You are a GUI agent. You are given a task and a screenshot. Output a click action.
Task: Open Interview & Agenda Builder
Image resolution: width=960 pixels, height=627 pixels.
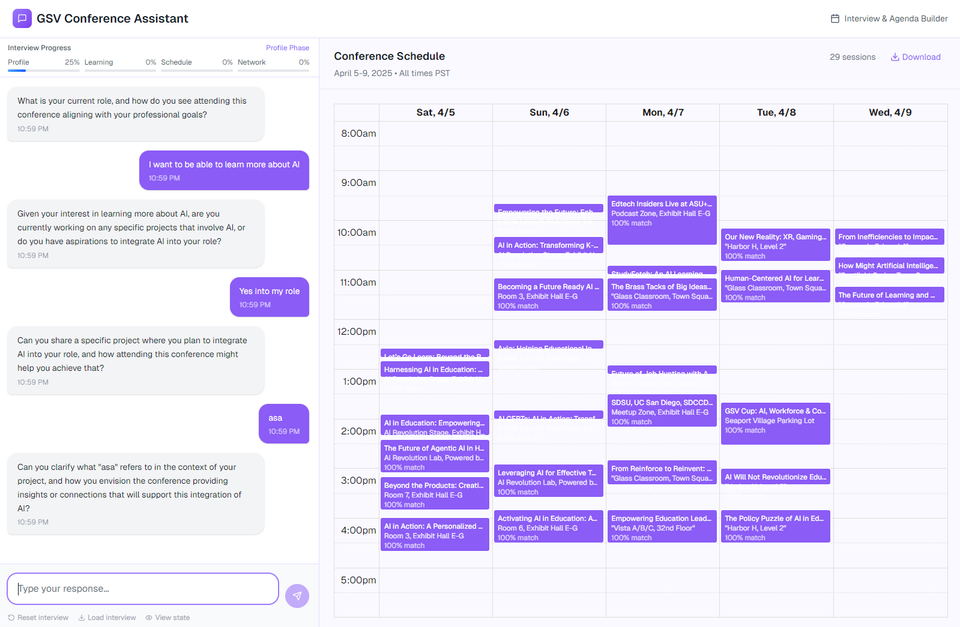pyautogui.click(x=889, y=18)
